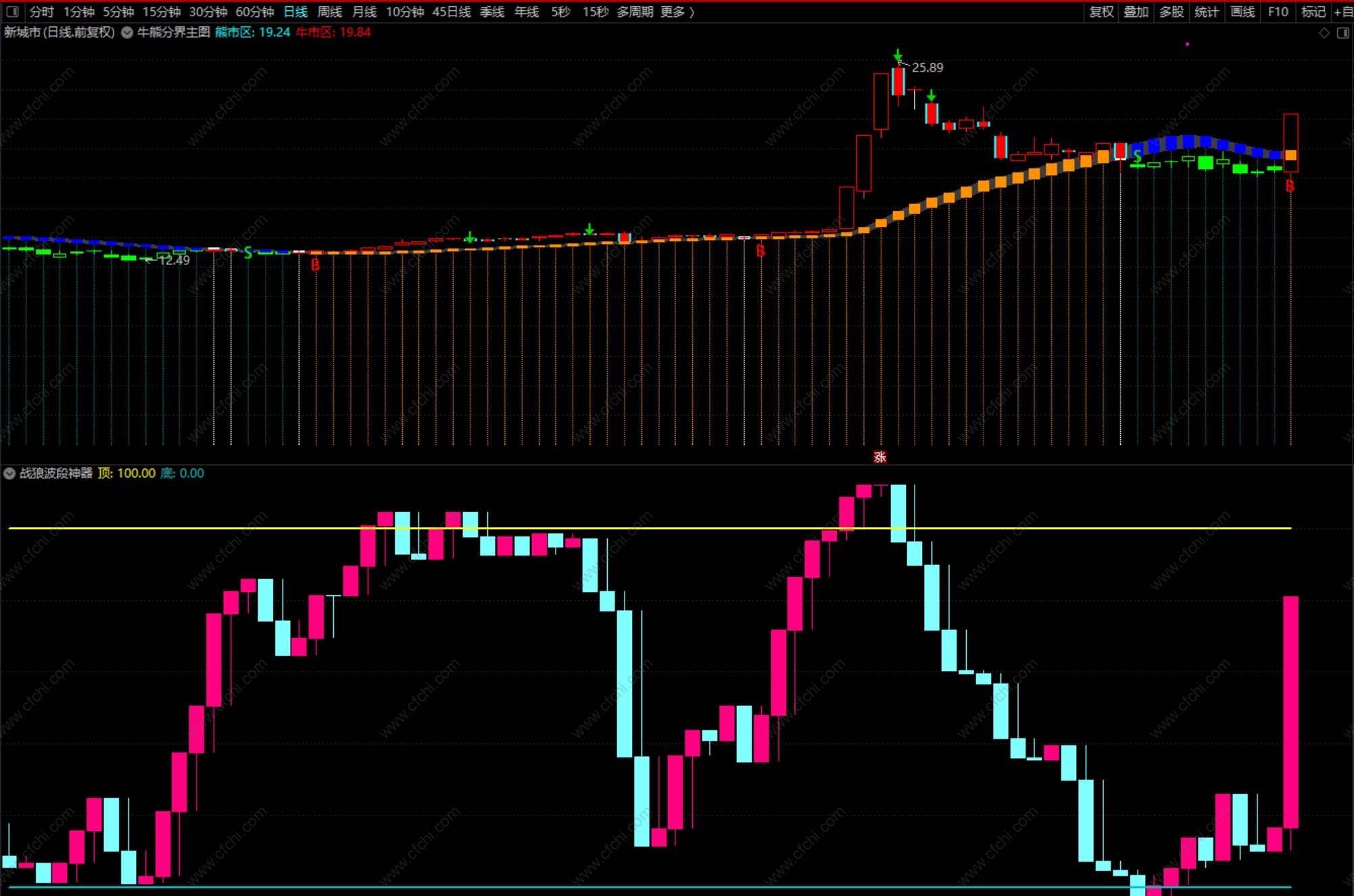Switch to the 周线 period tab

pyautogui.click(x=330, y=11)
